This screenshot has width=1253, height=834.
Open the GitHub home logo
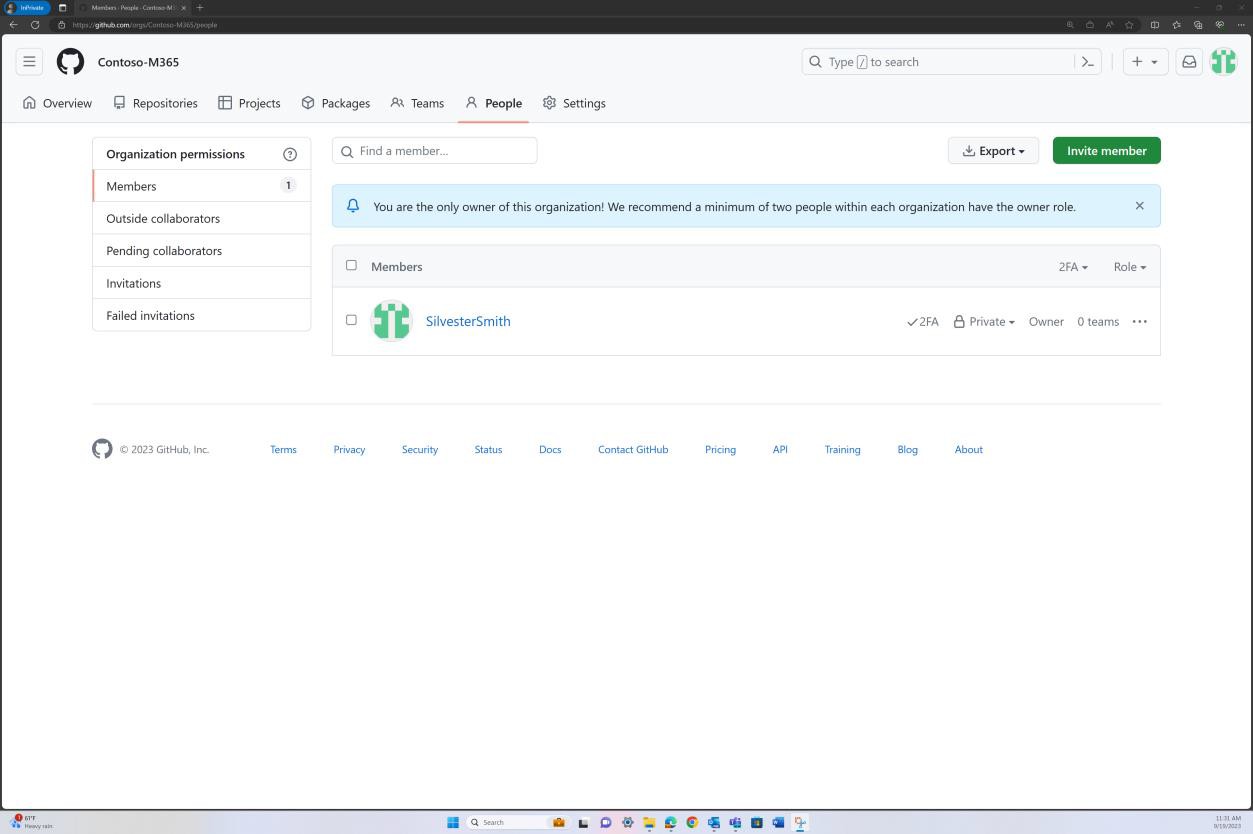70,61
